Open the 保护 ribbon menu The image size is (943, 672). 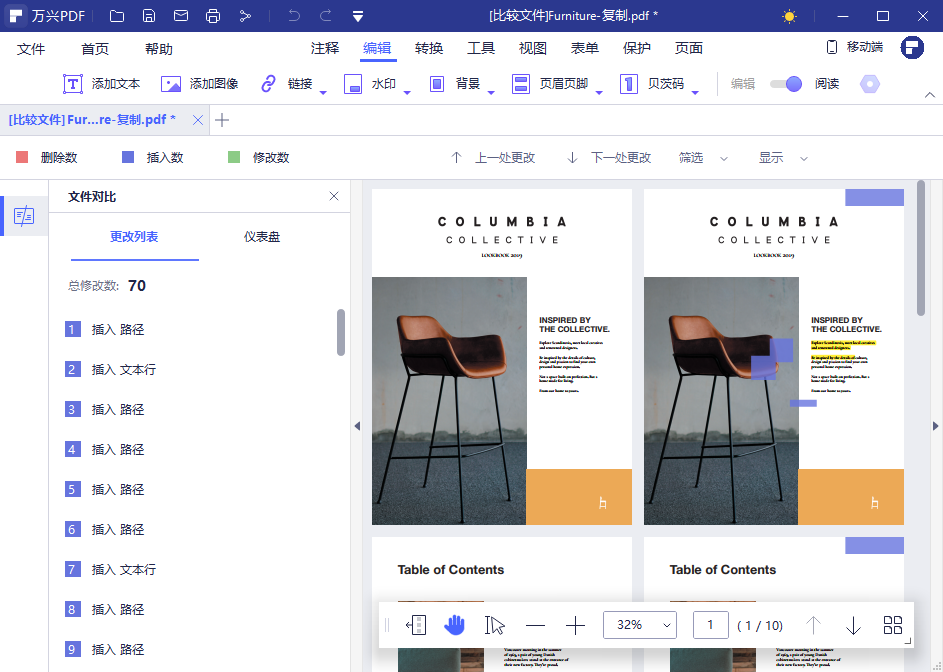tap(636, 47)
